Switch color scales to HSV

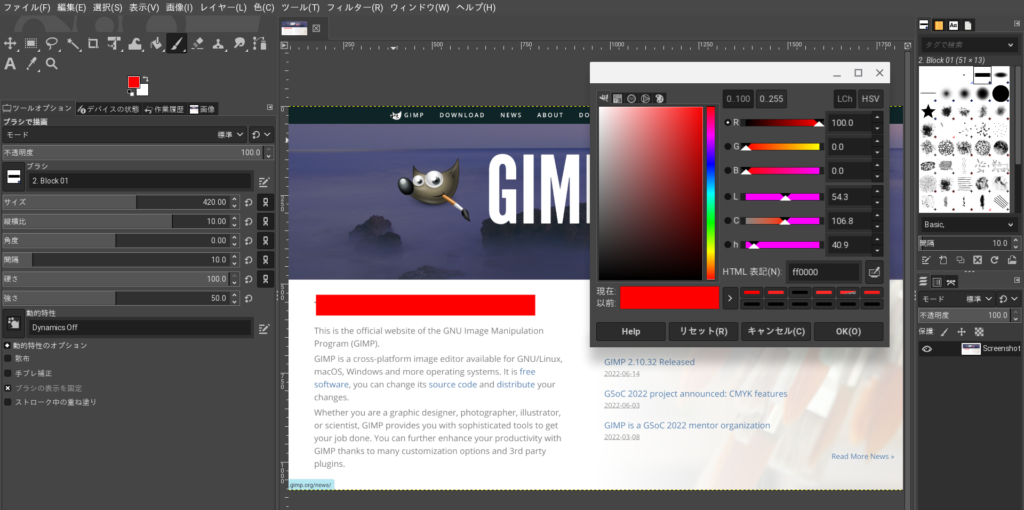[871, 99]
